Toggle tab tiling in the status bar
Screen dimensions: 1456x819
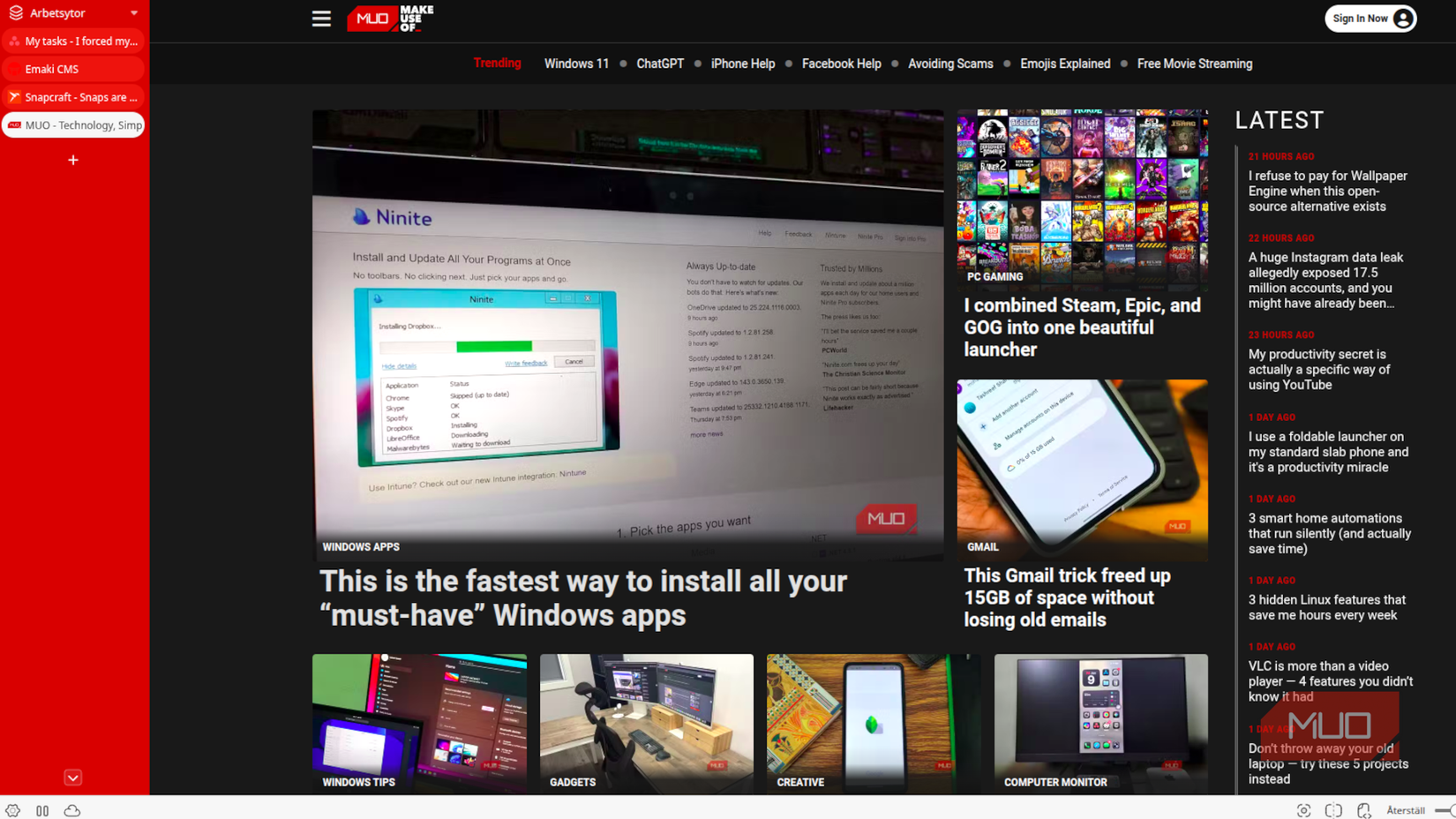1334,810
